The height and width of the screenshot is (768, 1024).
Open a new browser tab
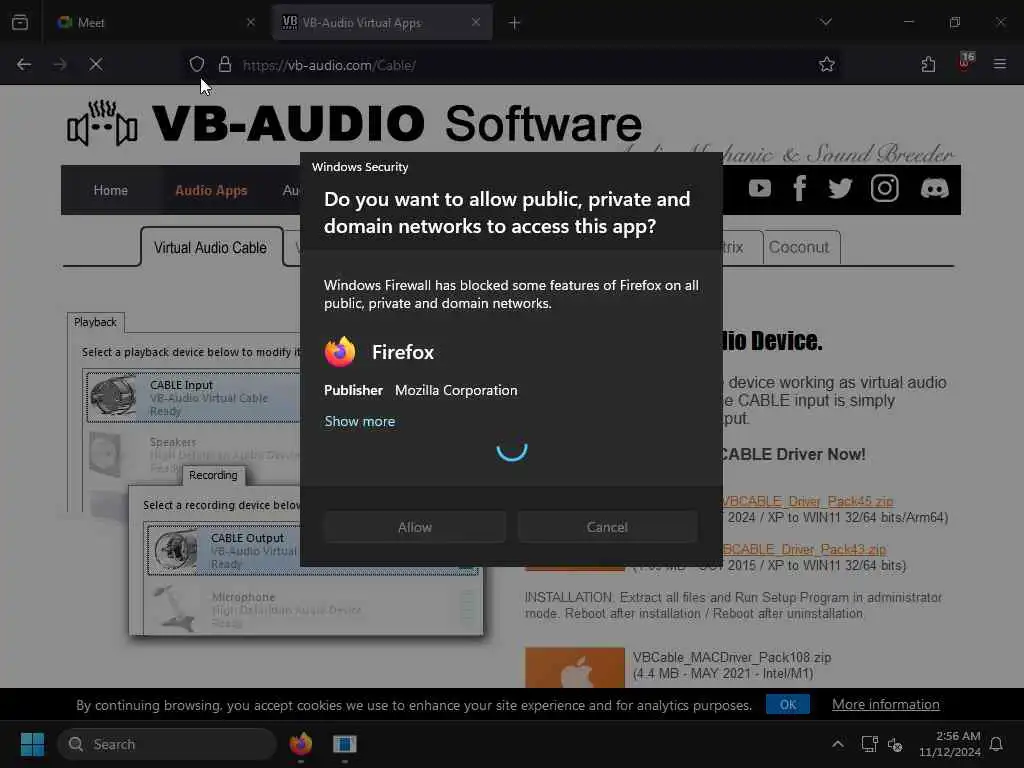pyautogui.click(x=515, y=23)
